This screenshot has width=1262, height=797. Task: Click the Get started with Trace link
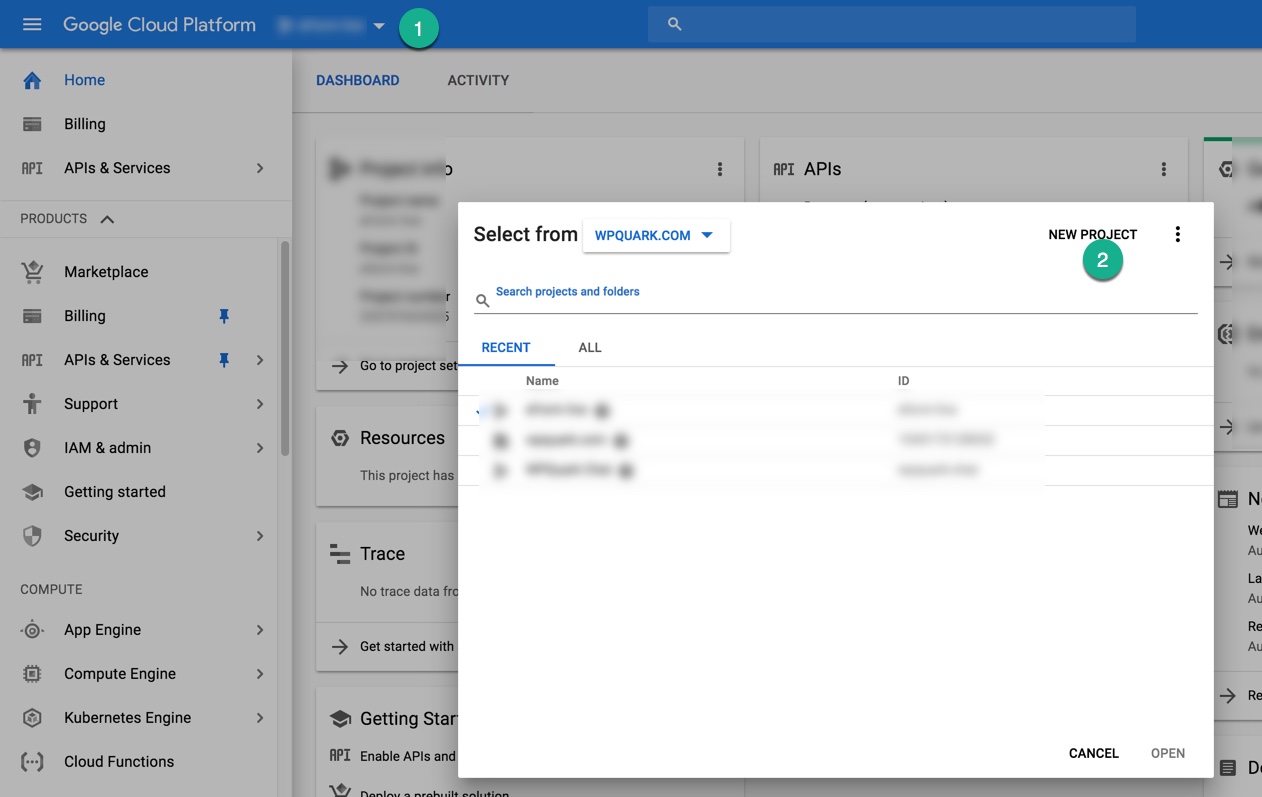point(407,647)
